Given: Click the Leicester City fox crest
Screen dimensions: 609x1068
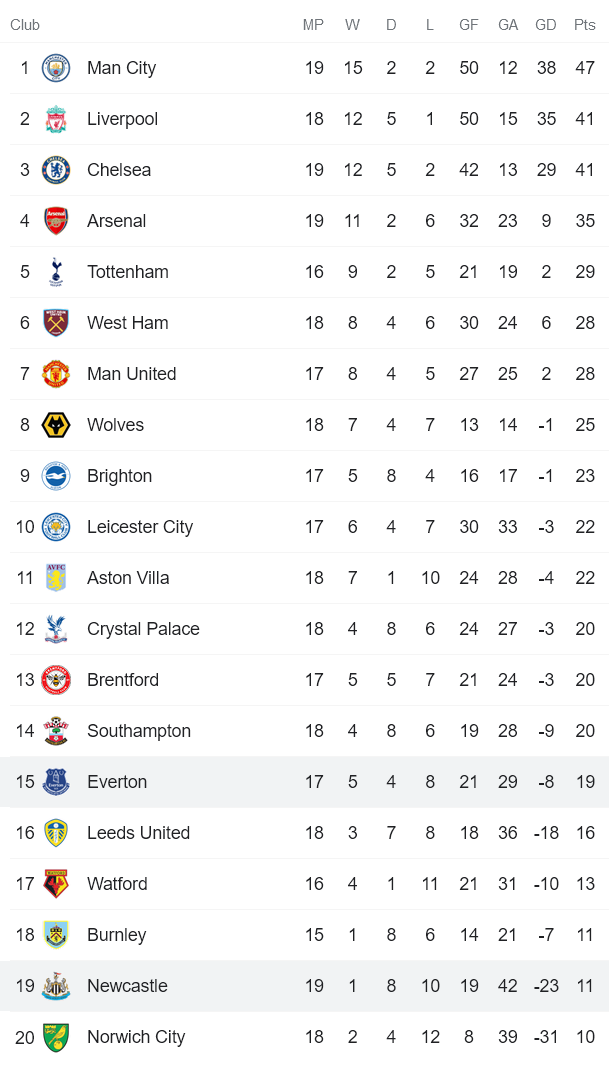Looking at the screenshot, I should click(56, 527).
